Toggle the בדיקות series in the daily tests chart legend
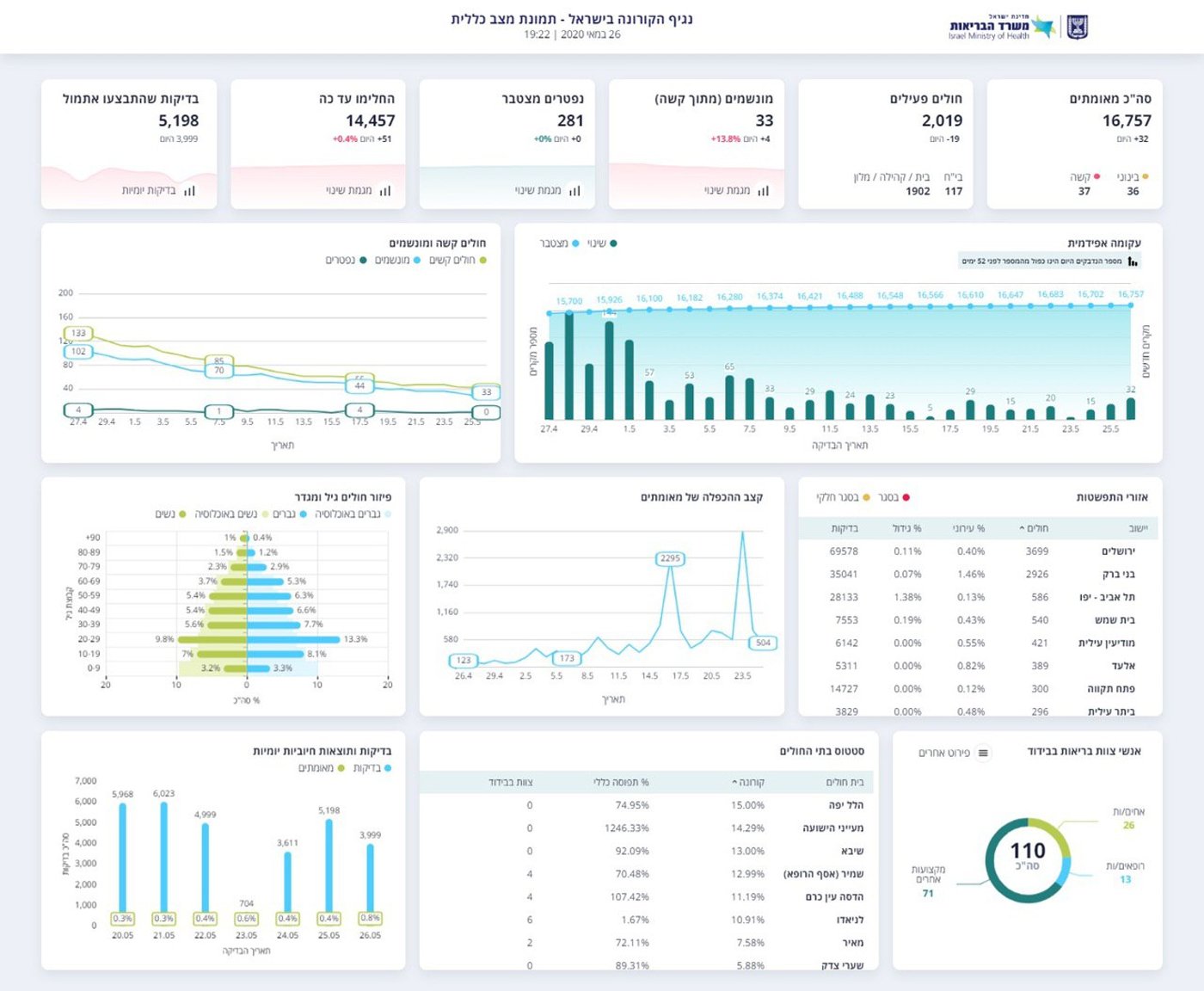Image resolution: width=1204 pixels, height=991 pixels. click(x=372, y=768)
